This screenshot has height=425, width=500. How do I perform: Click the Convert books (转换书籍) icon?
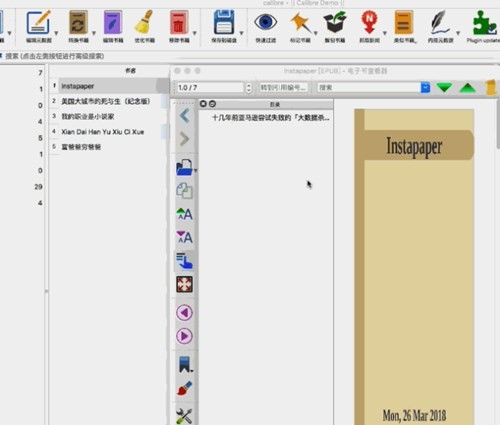[x=78, y=22]
